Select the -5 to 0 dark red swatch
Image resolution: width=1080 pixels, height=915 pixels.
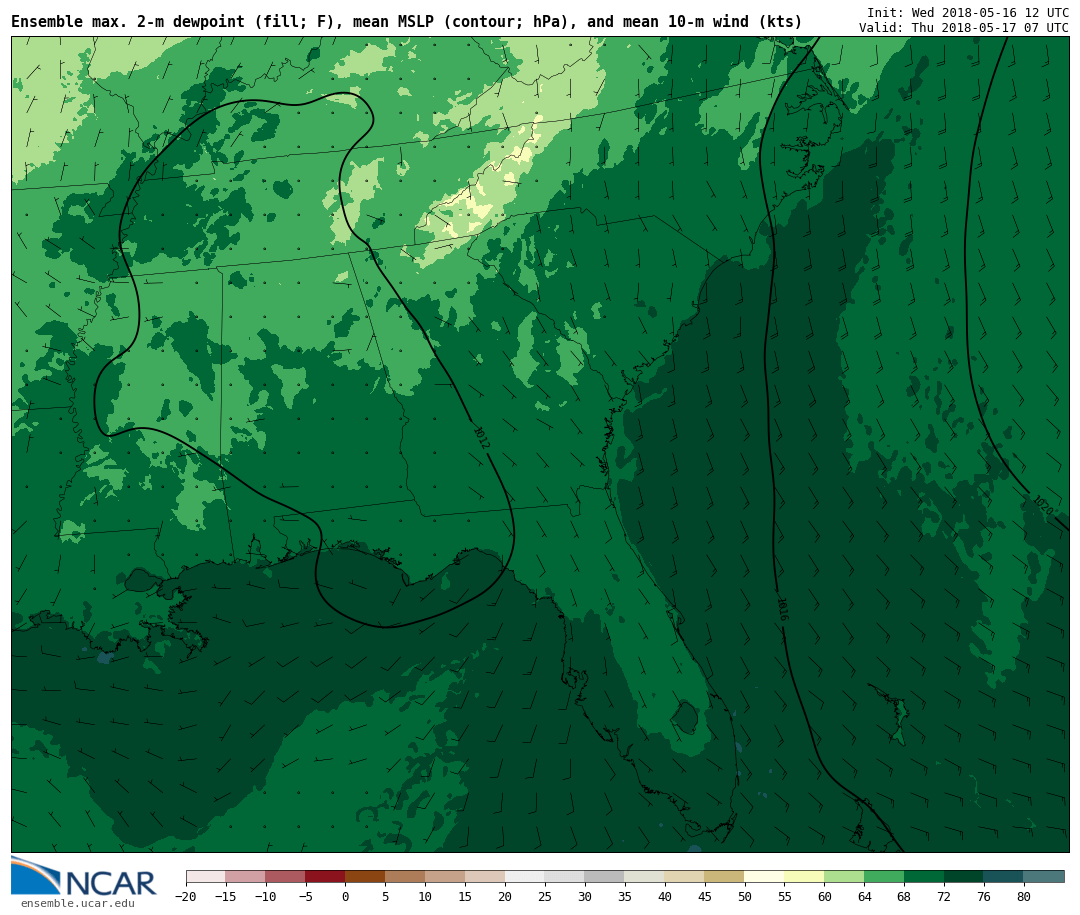pos(325,876)
